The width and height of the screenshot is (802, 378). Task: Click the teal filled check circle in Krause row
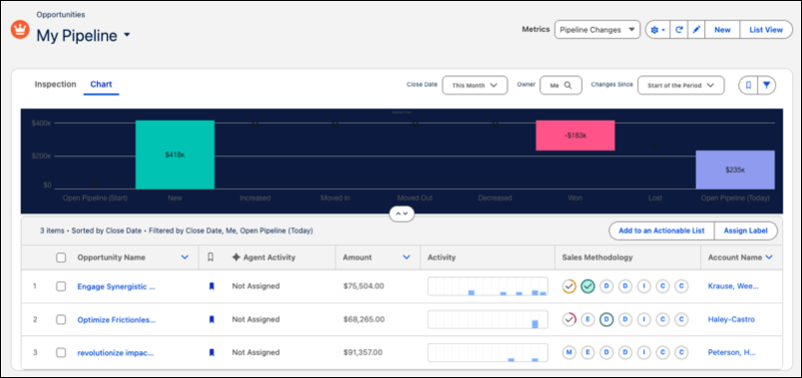tap(588, 286)
